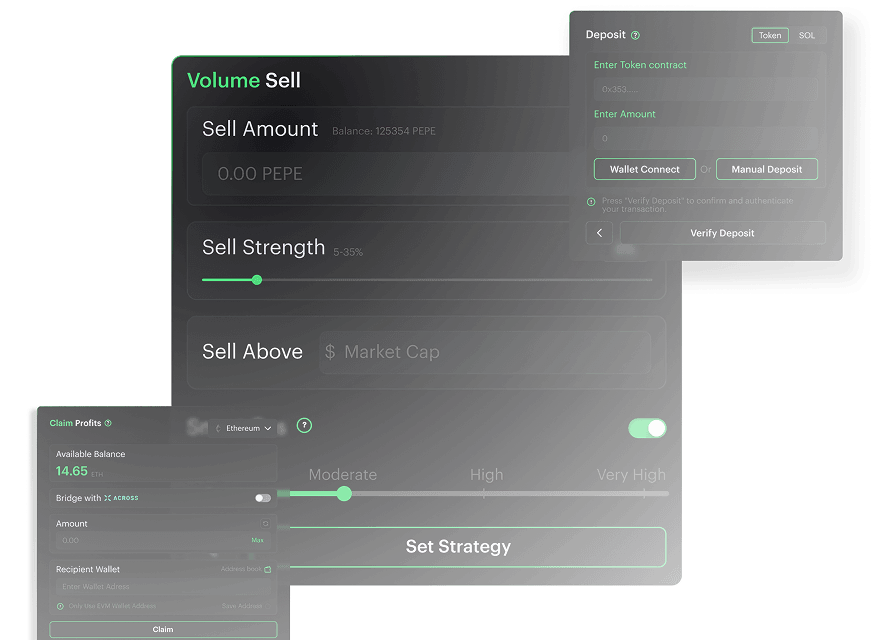Click the Market Cap input field
The height and width of the screenshot is (640, 884).
pos(485,352)
